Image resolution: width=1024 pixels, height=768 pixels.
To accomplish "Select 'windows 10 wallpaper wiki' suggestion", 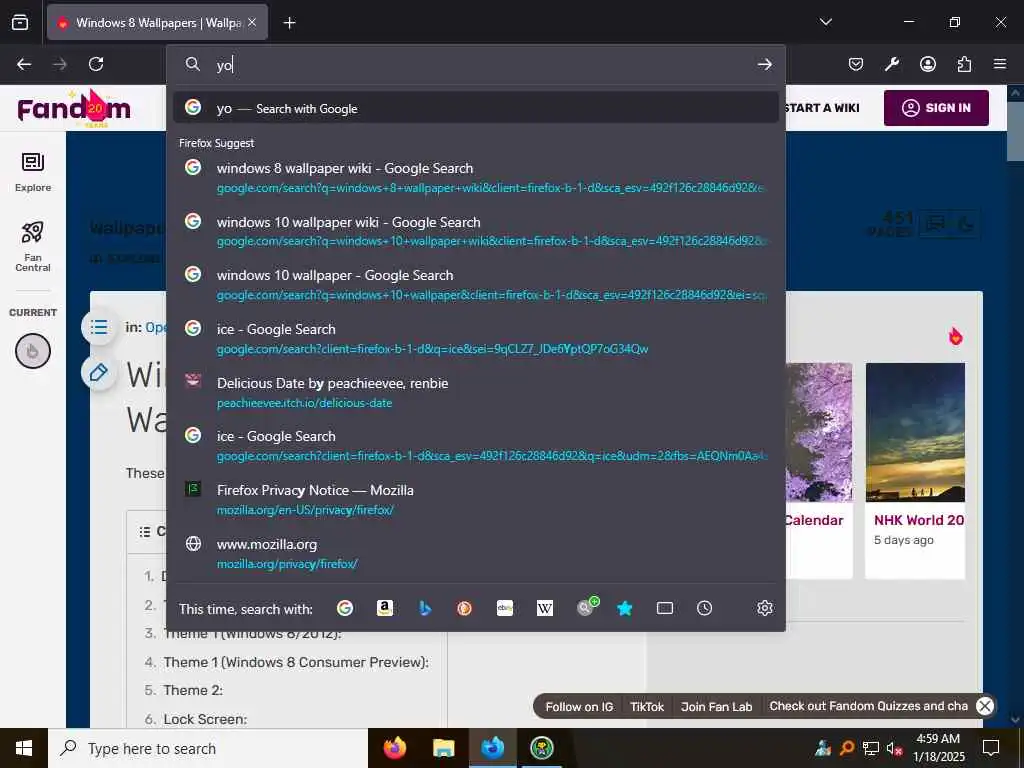I will coord(475,231).
